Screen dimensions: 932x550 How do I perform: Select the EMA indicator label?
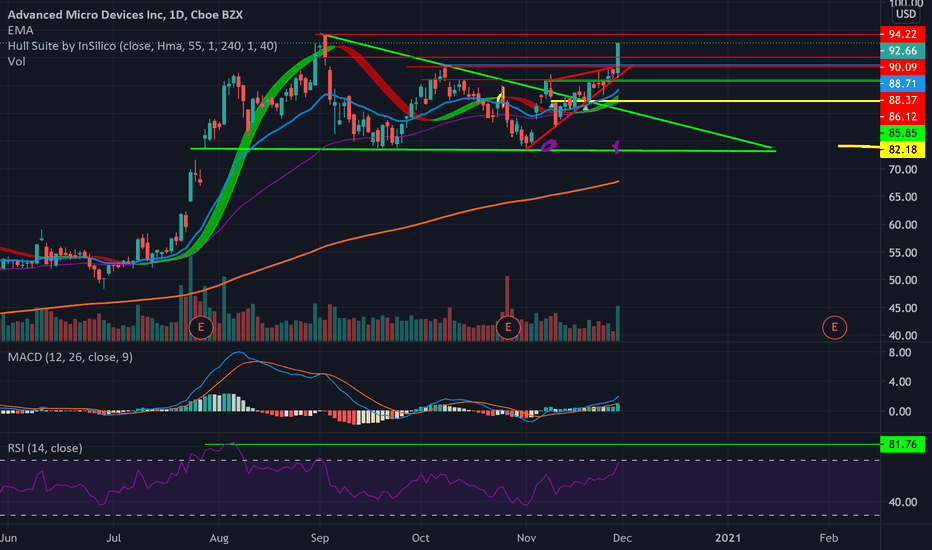click(x=20, y=30)
